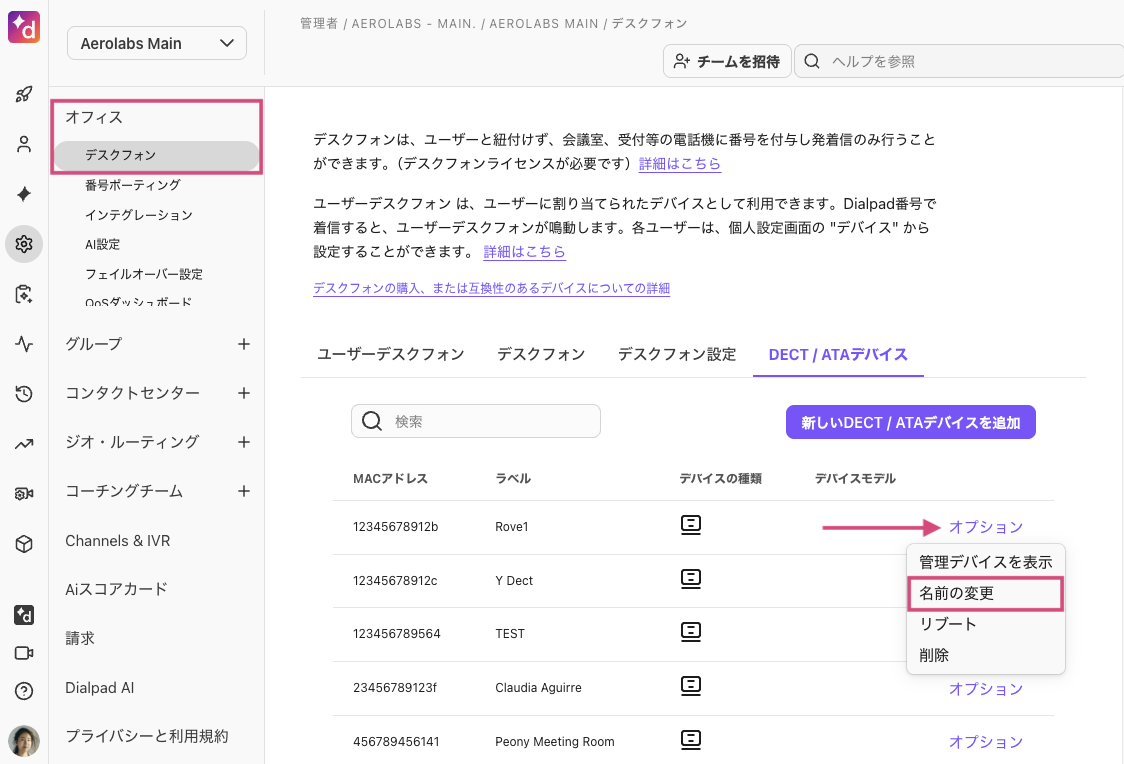Open デスクフォンの購入 compatible devices link
The width and height of the screenshot is (1124, 764).
[x=491, y=288]
